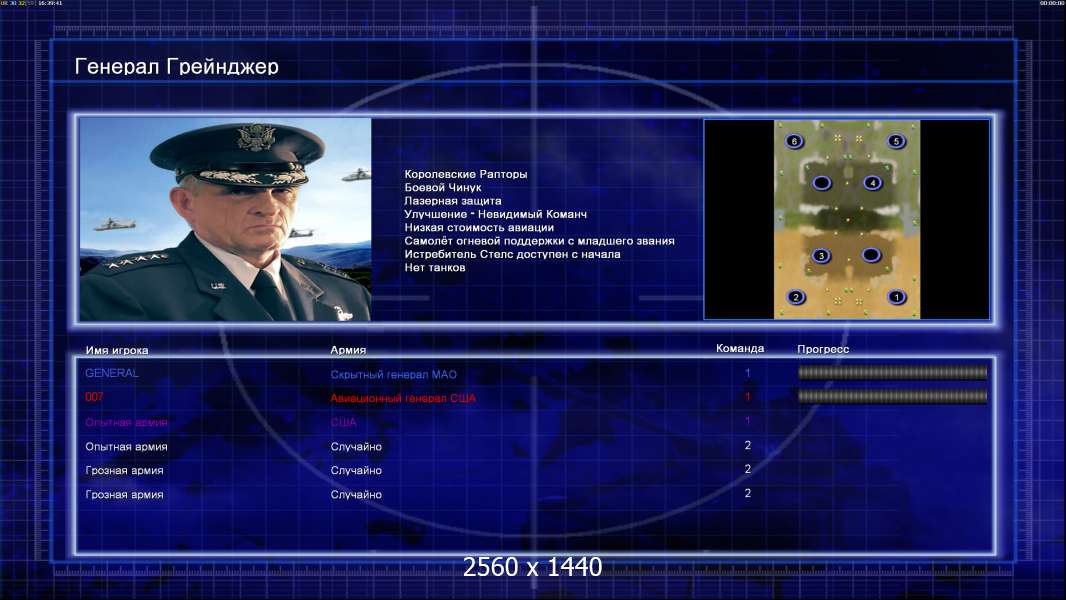This screenshot has height=600, width=1066.
Task: Select the red player name '007'
Action: coord(94,397)
